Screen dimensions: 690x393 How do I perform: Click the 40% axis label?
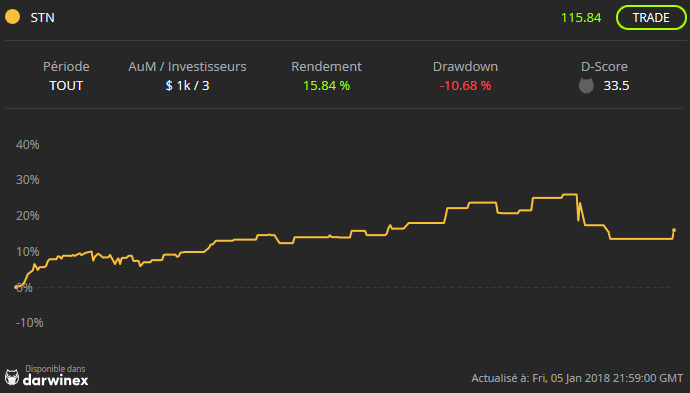[28, 145]
